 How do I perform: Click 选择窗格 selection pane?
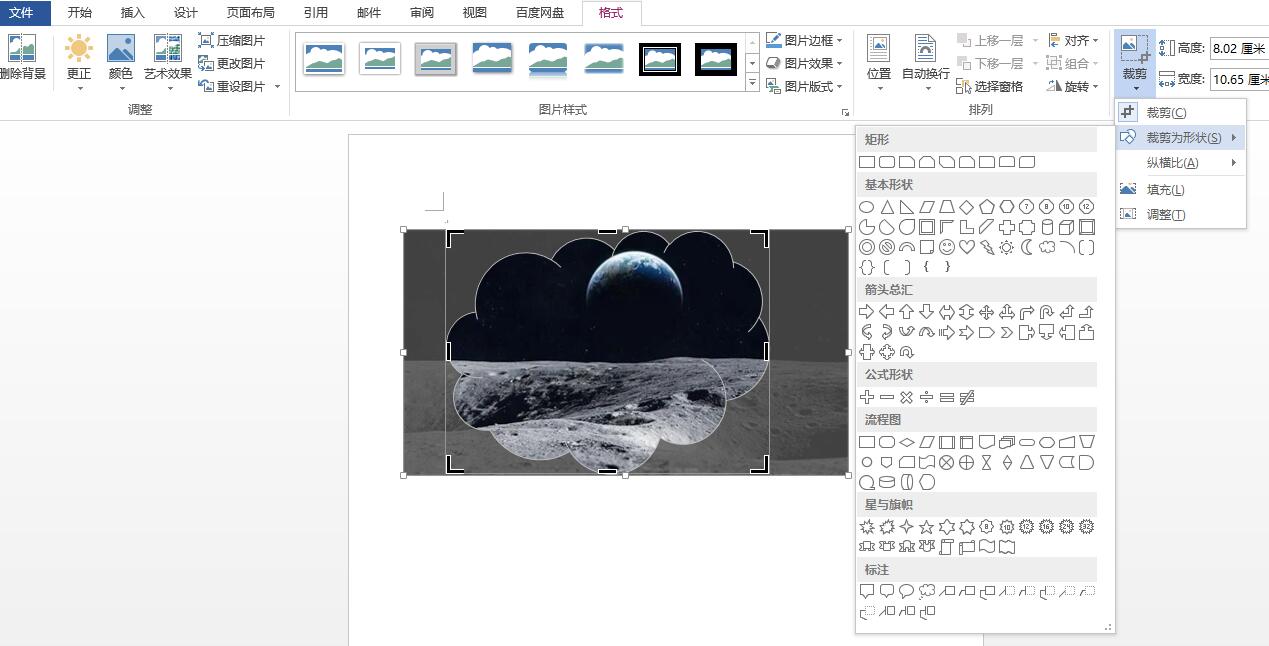[x=990, y=87]
